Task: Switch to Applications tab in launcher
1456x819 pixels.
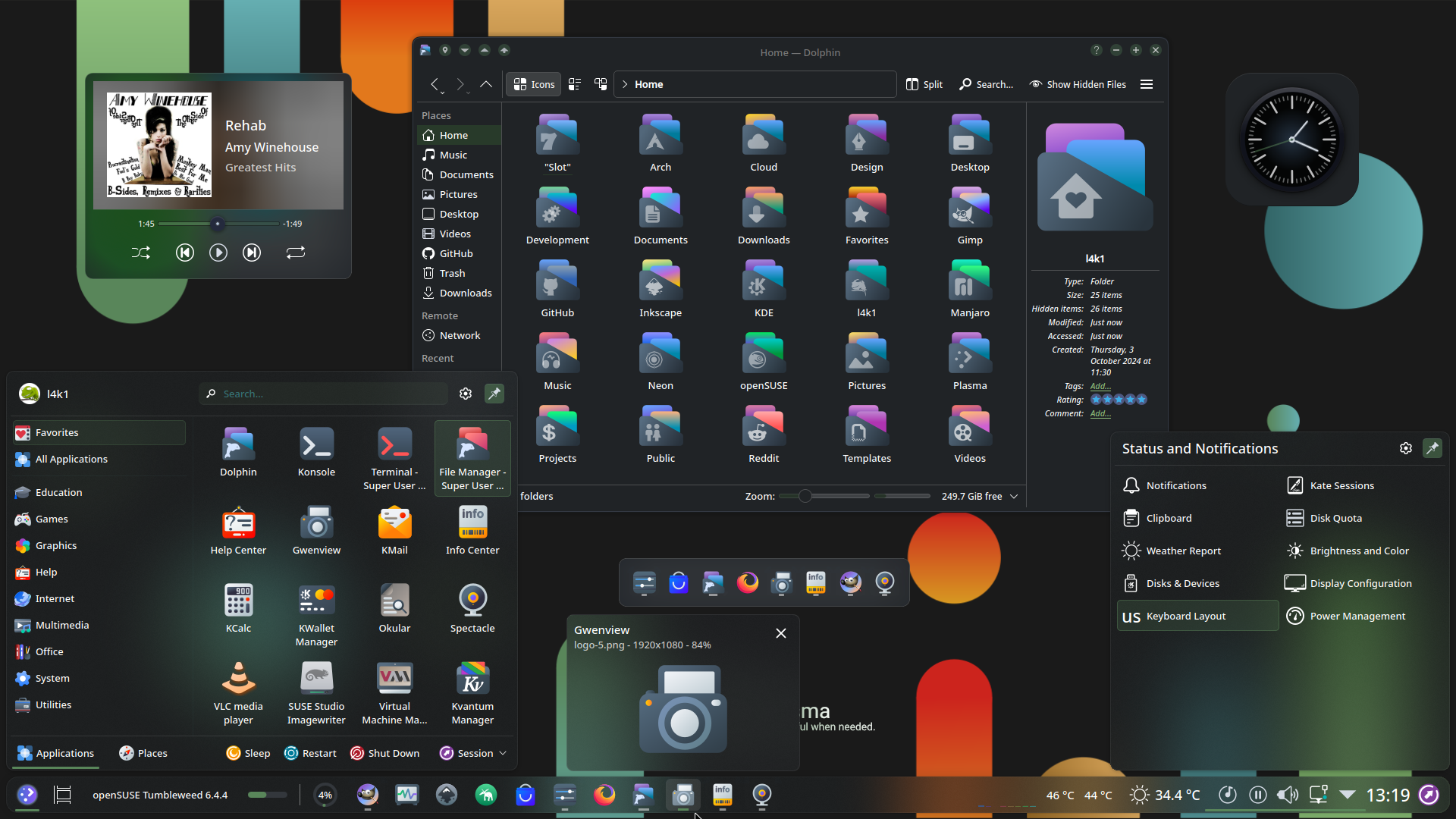Action: tap(55, 753)
